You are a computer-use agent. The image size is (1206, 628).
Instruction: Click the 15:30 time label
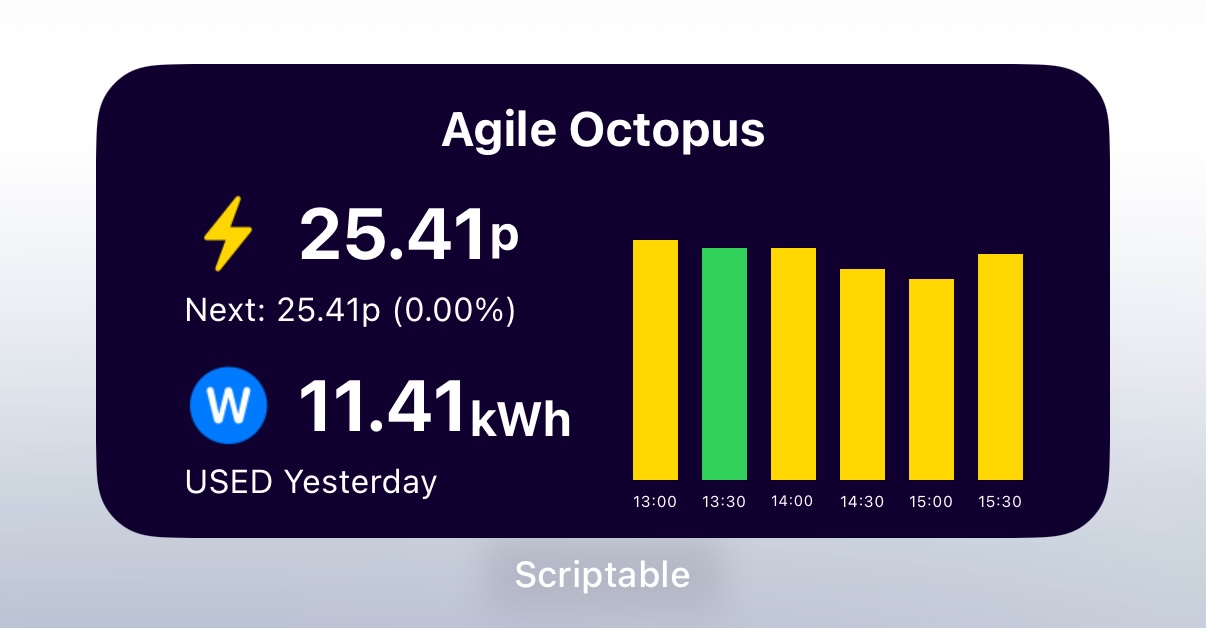tap(1000, 502)
